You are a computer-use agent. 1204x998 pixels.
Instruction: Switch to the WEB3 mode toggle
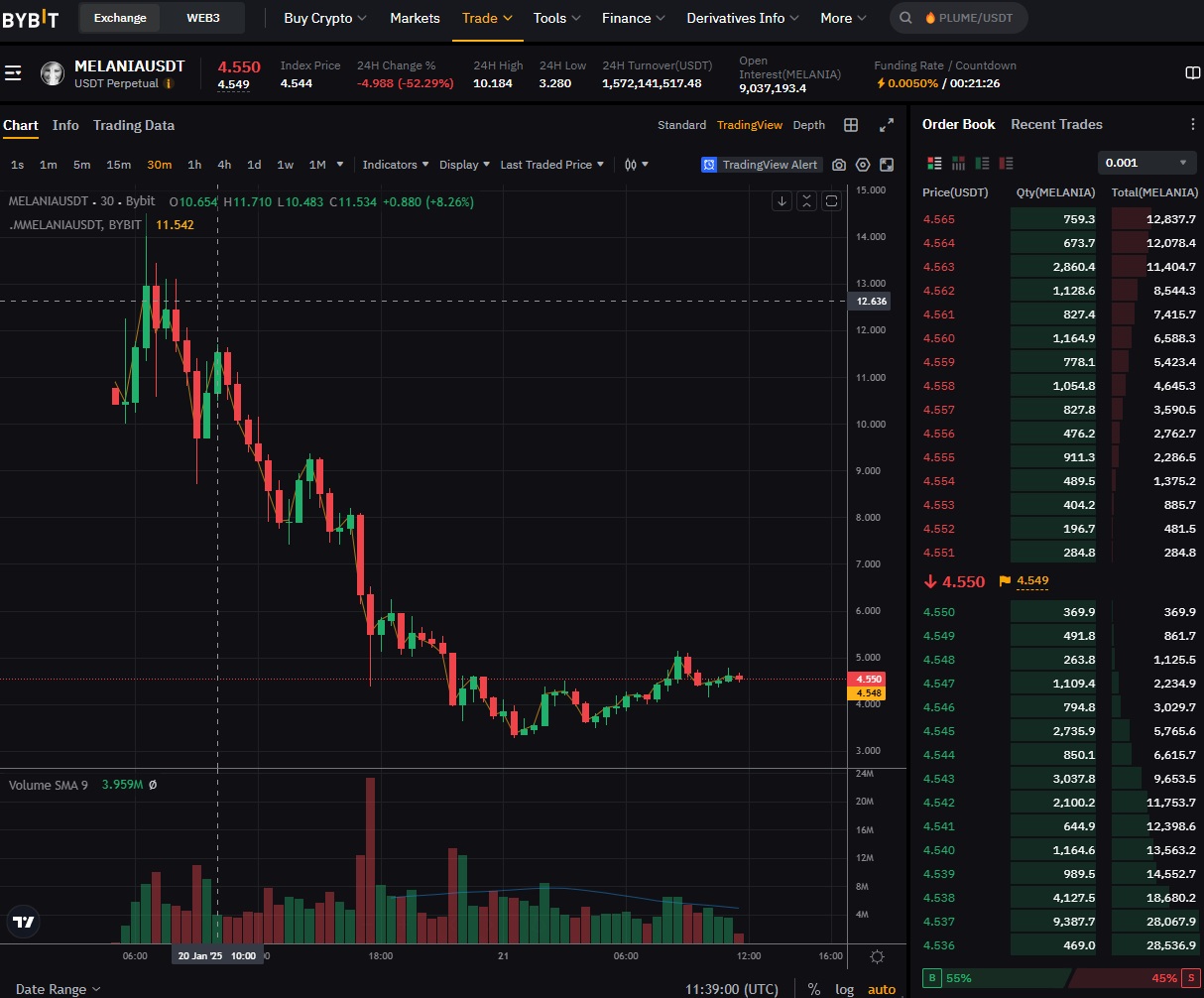203,18
